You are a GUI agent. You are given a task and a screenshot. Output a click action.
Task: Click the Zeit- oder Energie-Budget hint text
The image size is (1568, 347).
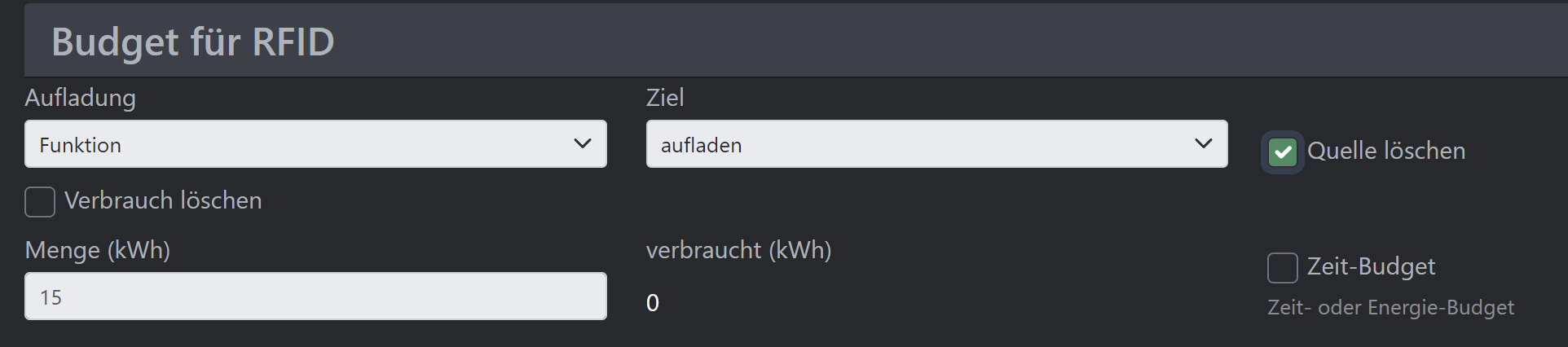(1390, 308)
